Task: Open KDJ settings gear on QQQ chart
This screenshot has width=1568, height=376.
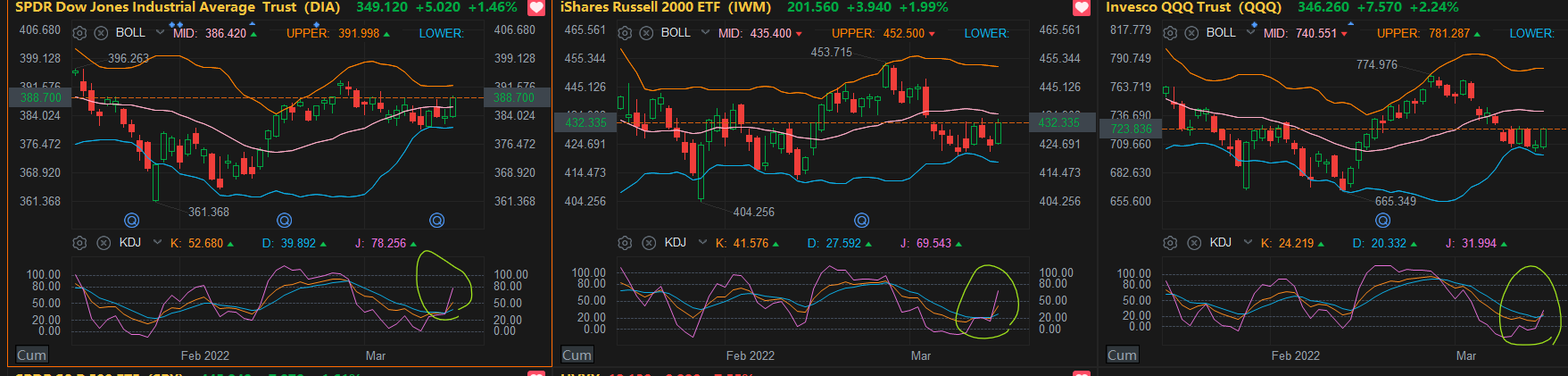Action: click(1170, 243)
